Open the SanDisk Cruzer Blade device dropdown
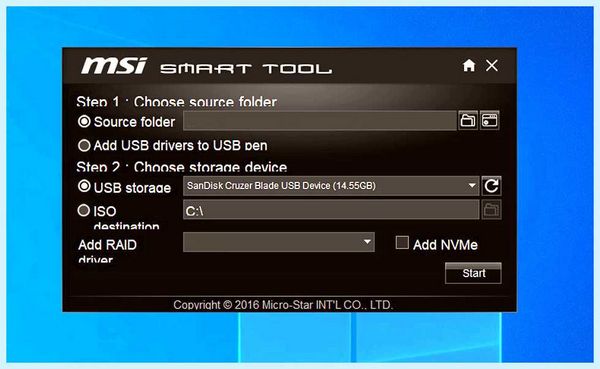The height and width of the screenshot is (369, 600). (331, 186)
